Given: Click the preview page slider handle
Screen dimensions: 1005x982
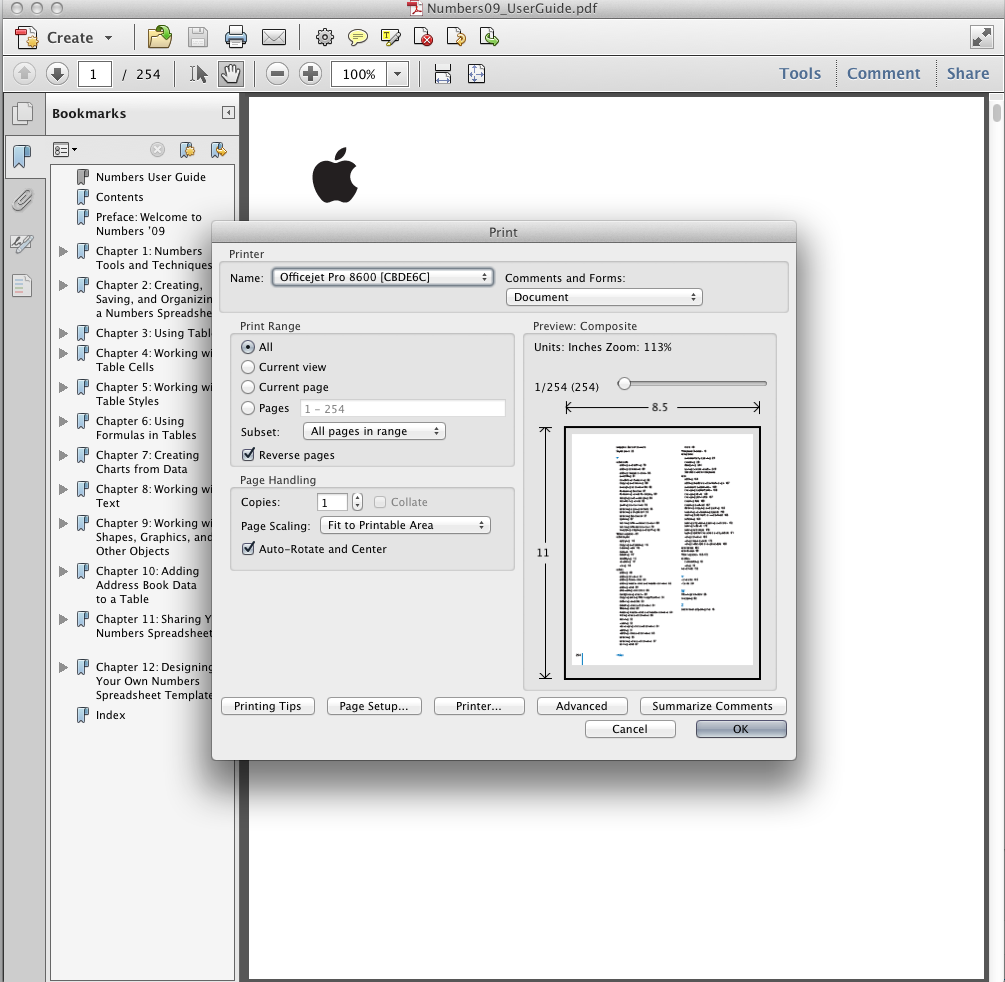Looking at the screenshot, I should click(624, 383).
